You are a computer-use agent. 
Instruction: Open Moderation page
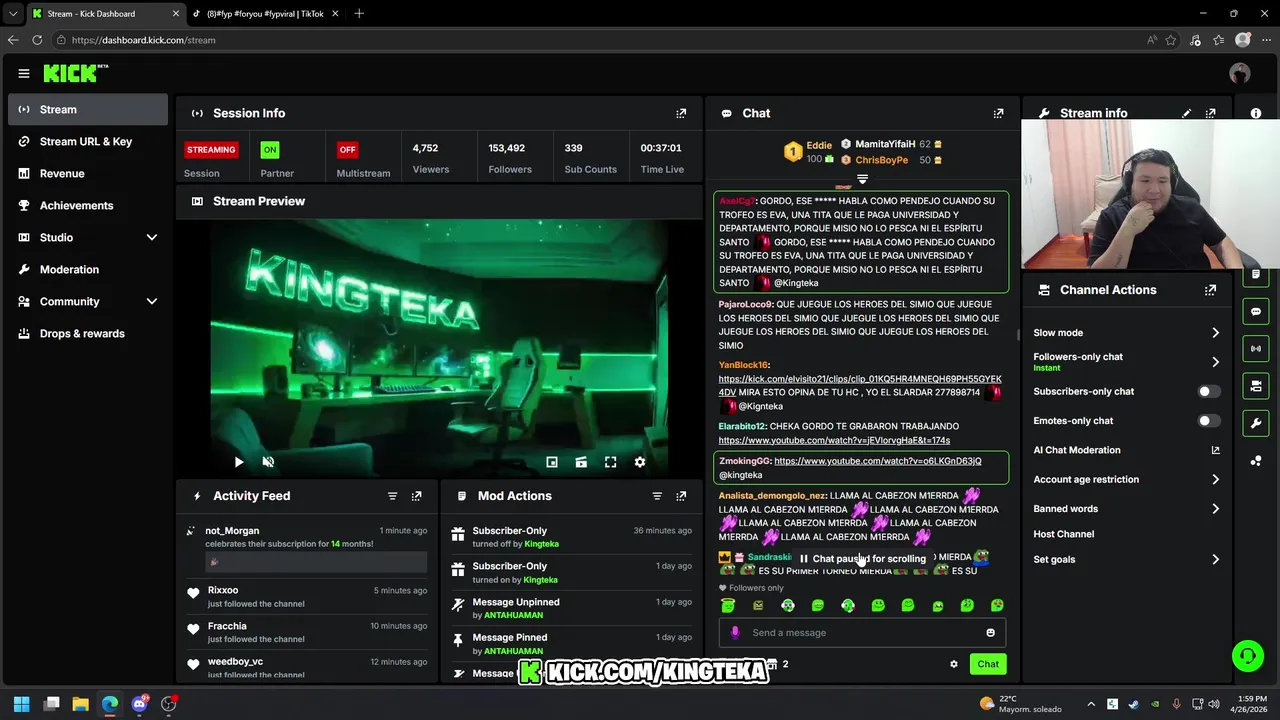click(88, 269)
